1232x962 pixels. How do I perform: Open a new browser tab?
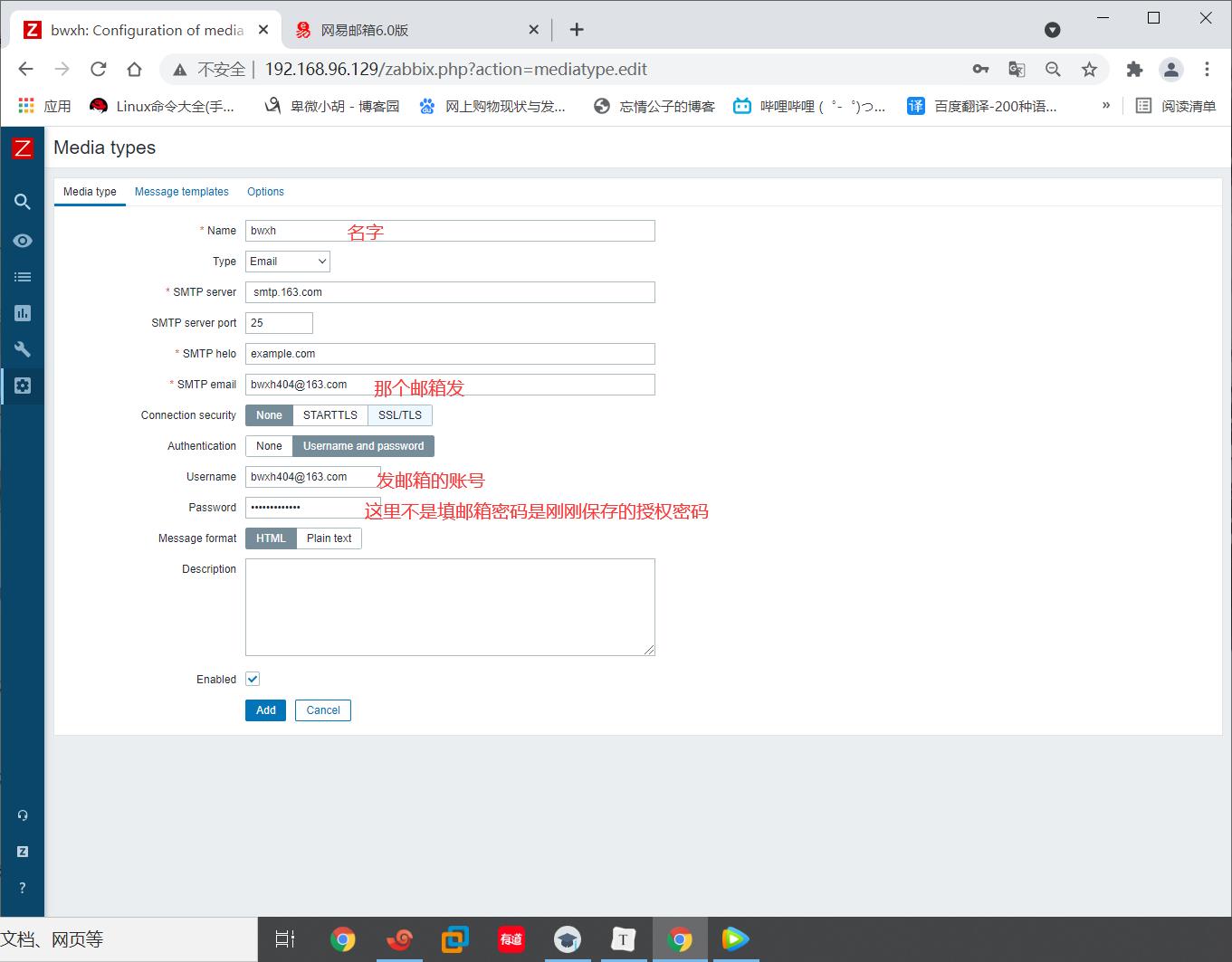[x=577, y=30]
